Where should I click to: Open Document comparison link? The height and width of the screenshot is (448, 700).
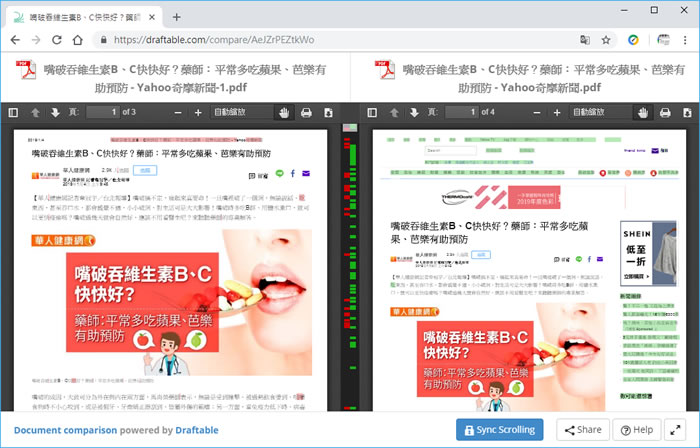[x=65, y=430]
